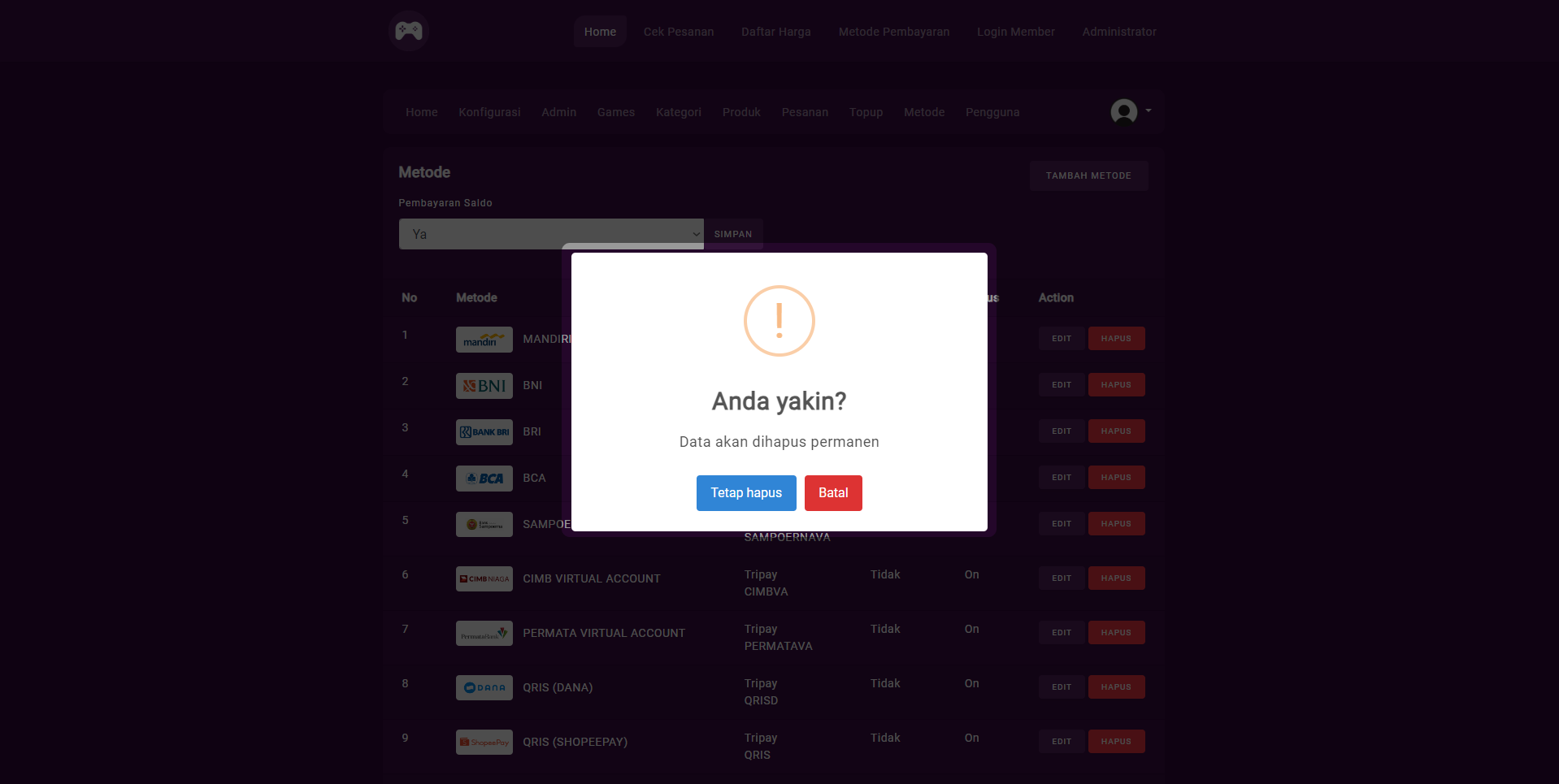1559x784 pixels.
Task: Click the Sampoerna bank logo thumbnail
Action: point(484,525)
